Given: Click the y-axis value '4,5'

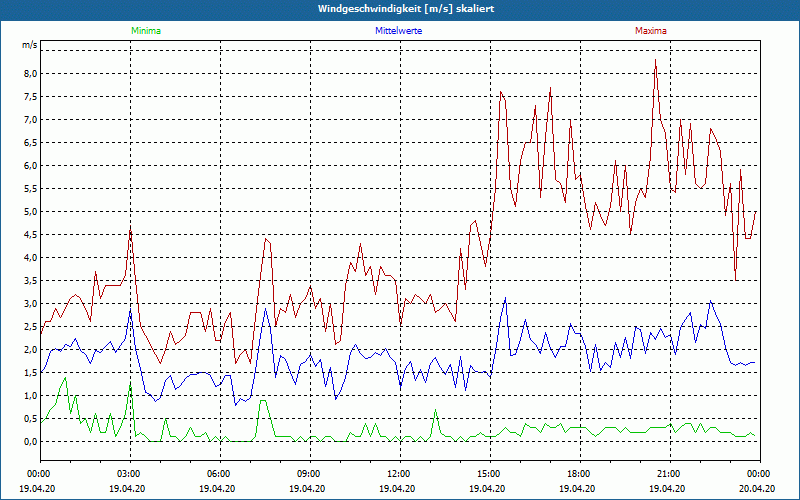Looking at the screenshot, I should point(31,235).
